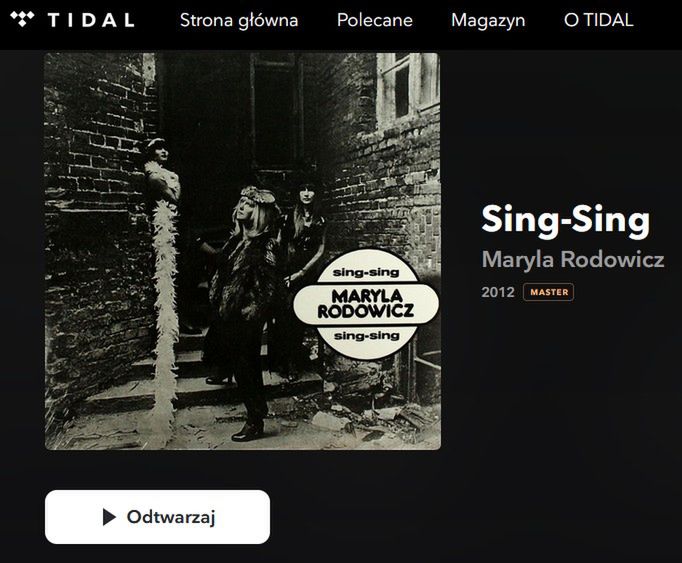Click the play triangle icon in Odtwarzaj

pos(109,517)
